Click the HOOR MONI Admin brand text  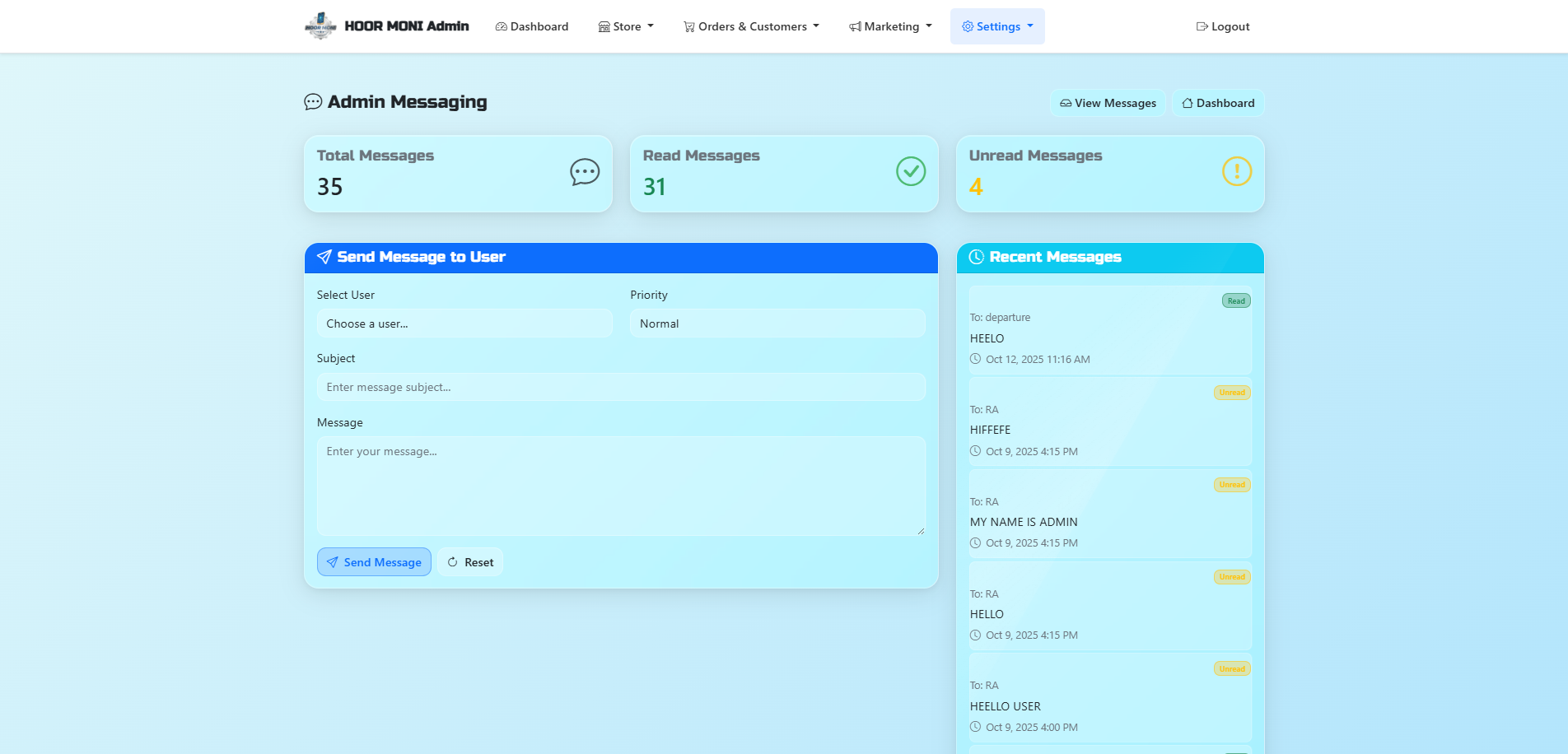click(x=407, y=26)
